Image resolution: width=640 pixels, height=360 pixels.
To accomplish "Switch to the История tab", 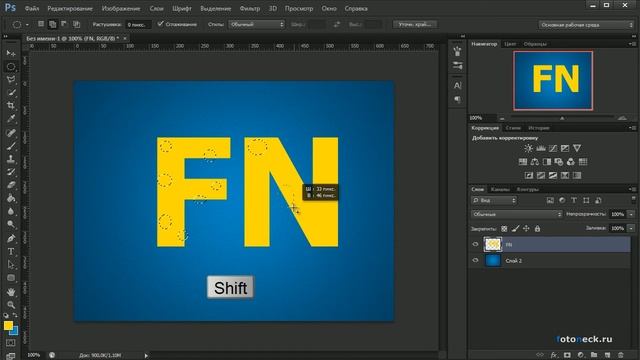I will tap(539, 128).
